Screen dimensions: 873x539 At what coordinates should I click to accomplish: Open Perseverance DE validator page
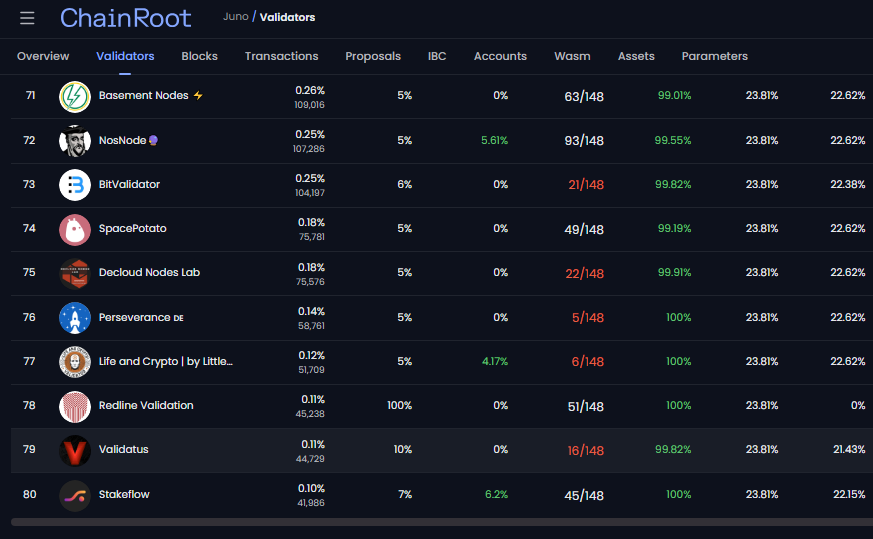[141, 317]
